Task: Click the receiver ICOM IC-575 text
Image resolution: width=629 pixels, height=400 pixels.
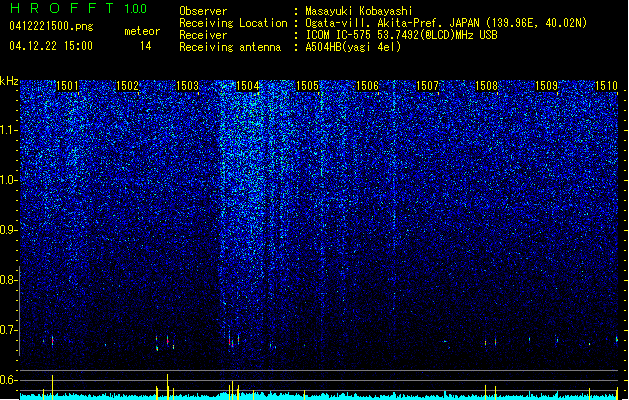Action: pyautogui.click(x=401, y=35)
